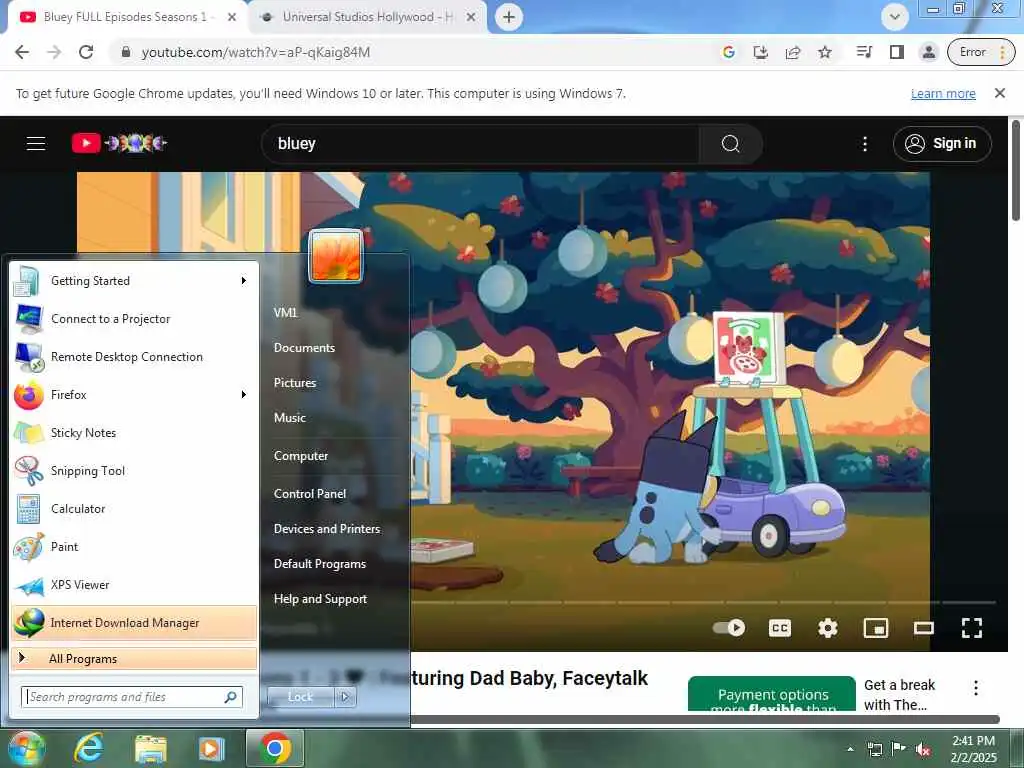
Task: Expand the Firefox jump list arrow
Action: [244, 394]
